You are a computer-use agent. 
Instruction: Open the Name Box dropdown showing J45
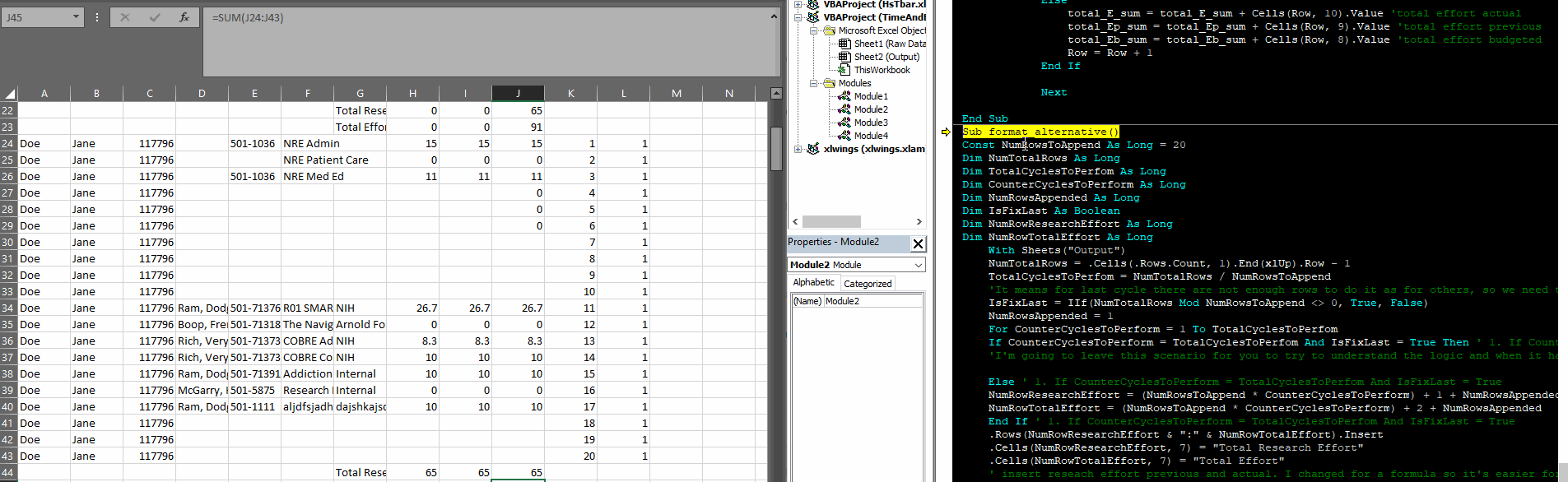click(x=76, y=17)
